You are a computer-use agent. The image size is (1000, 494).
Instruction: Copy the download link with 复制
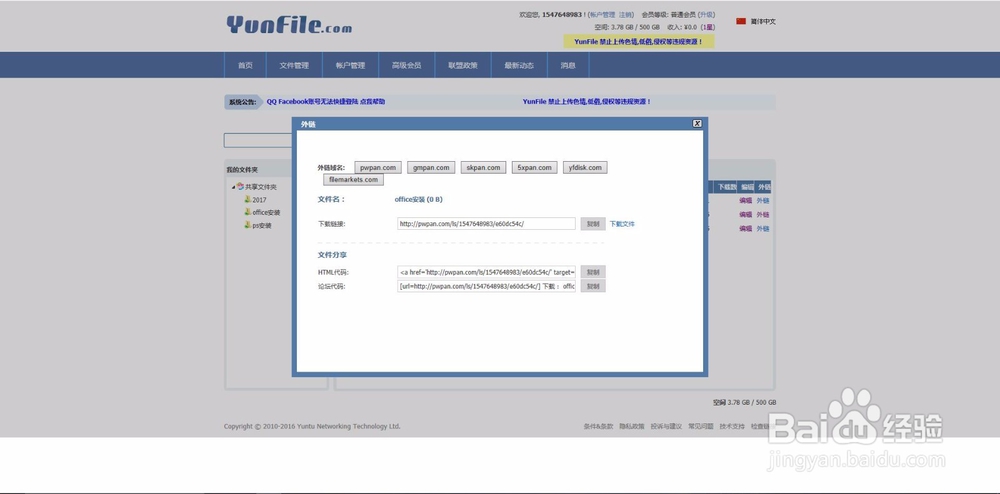click(x=592, y=224)
